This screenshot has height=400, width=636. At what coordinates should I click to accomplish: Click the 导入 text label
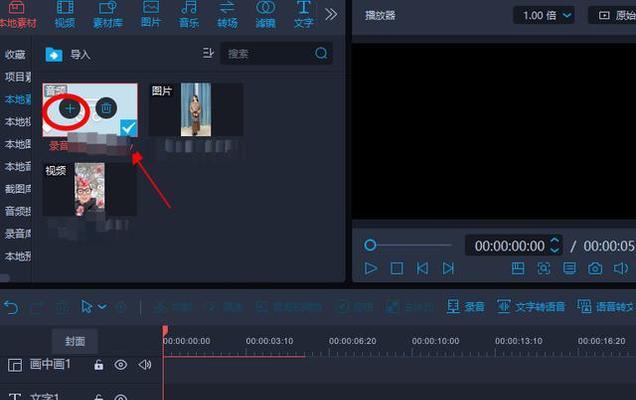click(x=80, y=54)
